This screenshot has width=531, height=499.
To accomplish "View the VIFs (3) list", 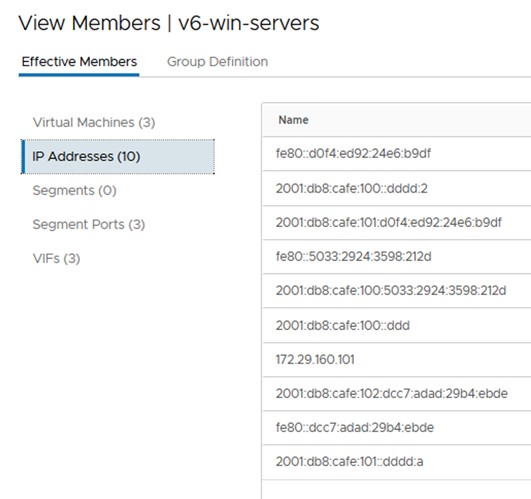I will click(x=56, y=258).
